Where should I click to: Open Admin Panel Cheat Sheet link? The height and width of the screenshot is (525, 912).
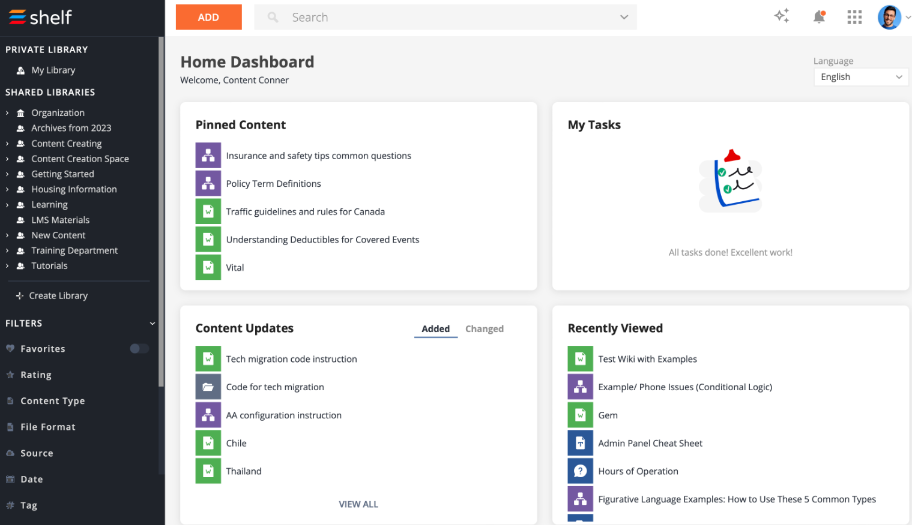tap(650, 443)
